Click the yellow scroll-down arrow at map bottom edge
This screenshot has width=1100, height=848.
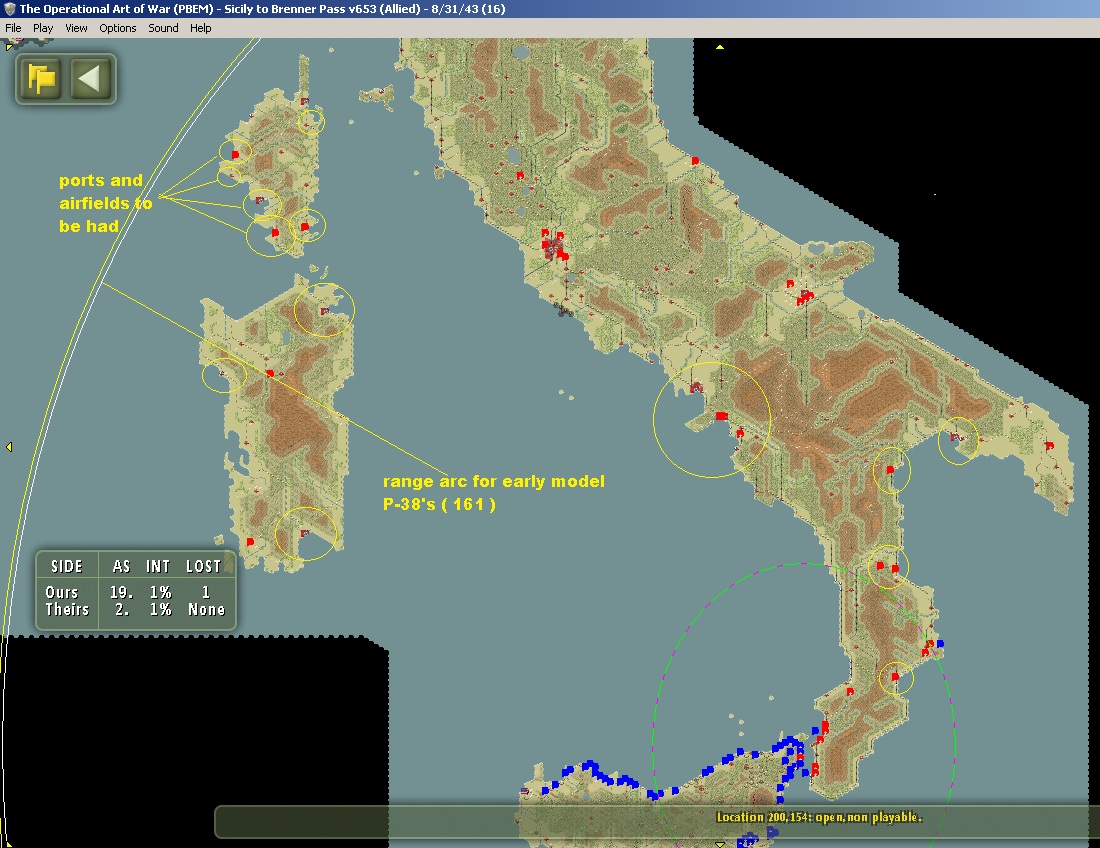click(x=719, y=844)
